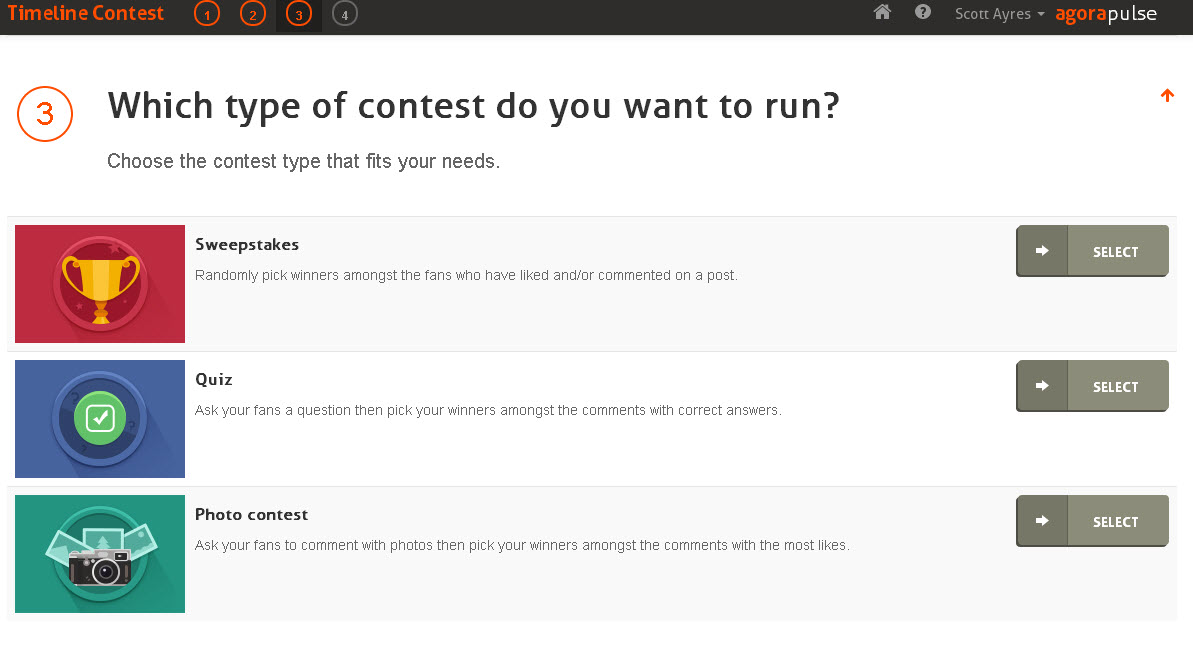Viewport: 1193px width, 652px height.
Task: Click the agorapulse logo
Action: (x=1106, y=15)
